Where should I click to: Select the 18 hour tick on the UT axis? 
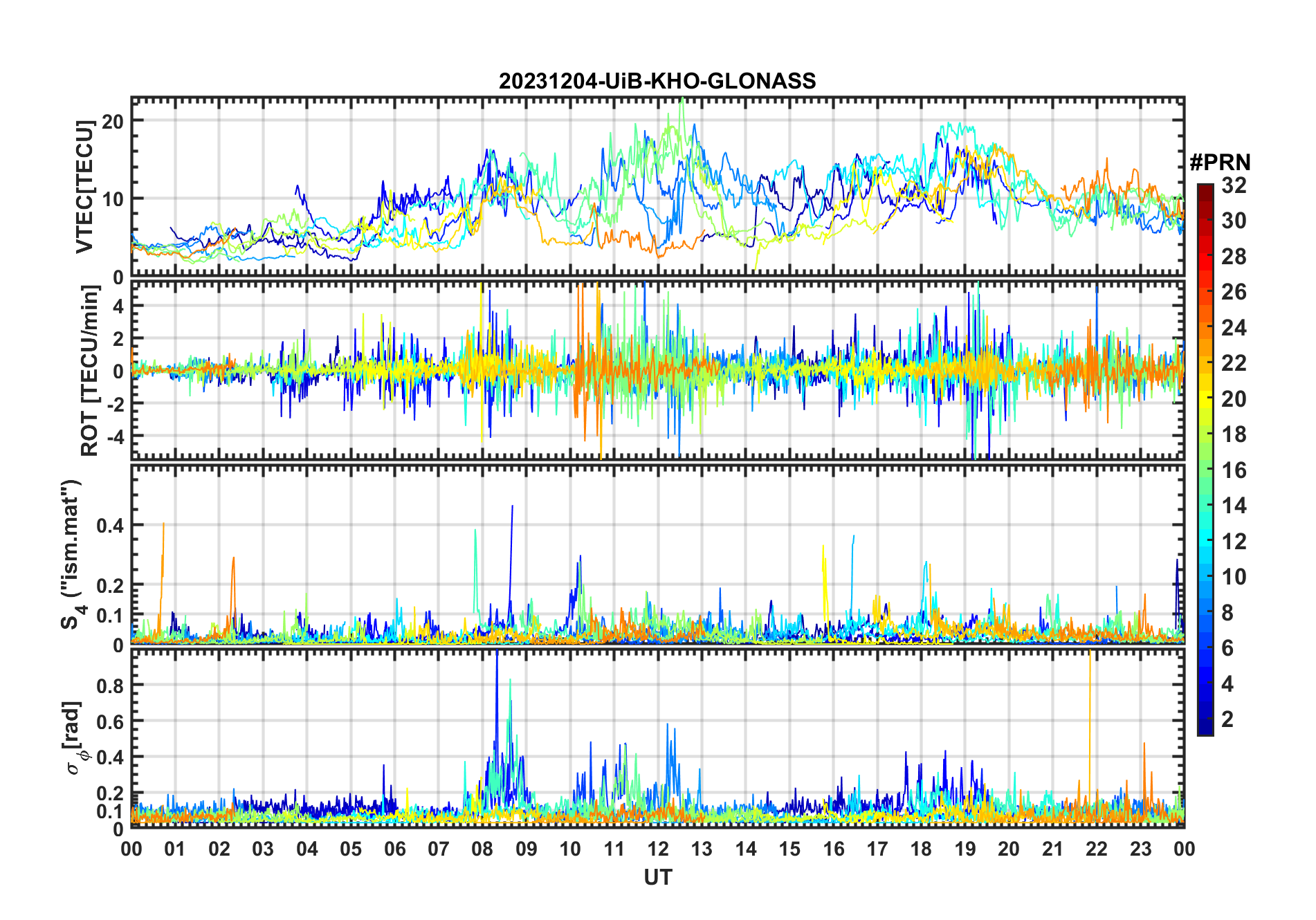tap(921, 849)
